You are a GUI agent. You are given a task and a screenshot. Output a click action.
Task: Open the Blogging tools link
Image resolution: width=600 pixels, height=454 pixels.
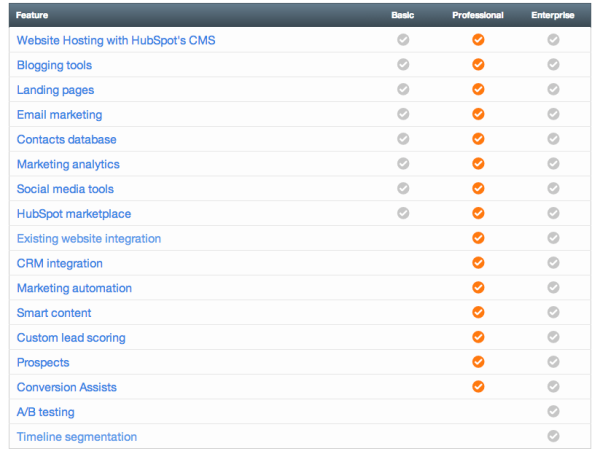click(54, 65)
